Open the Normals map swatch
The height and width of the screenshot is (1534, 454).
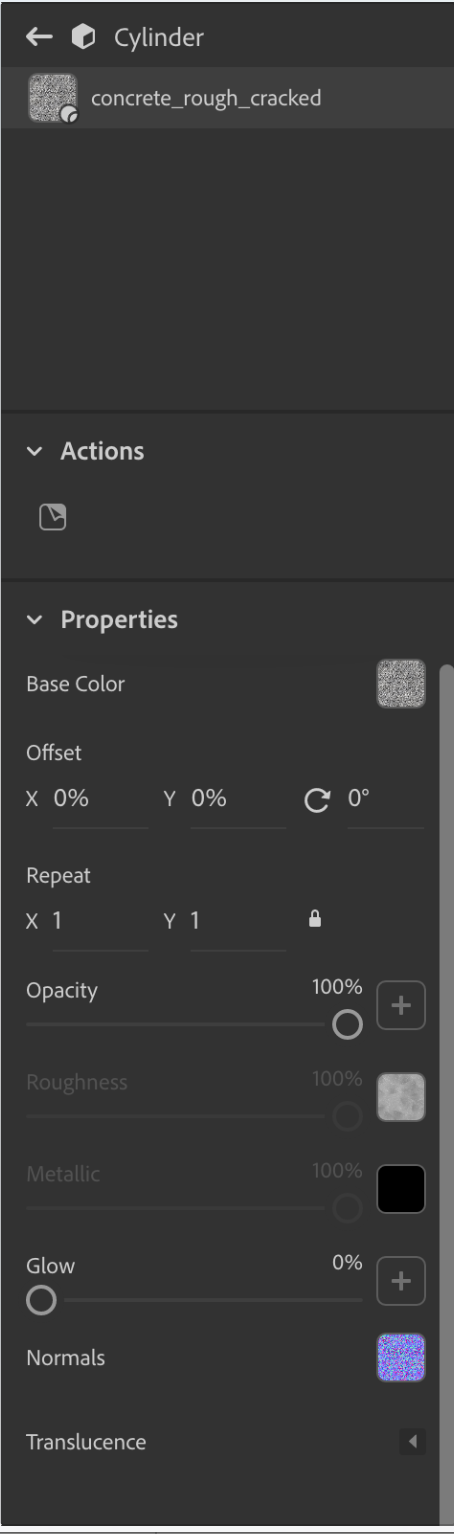tap(401, 1357)
